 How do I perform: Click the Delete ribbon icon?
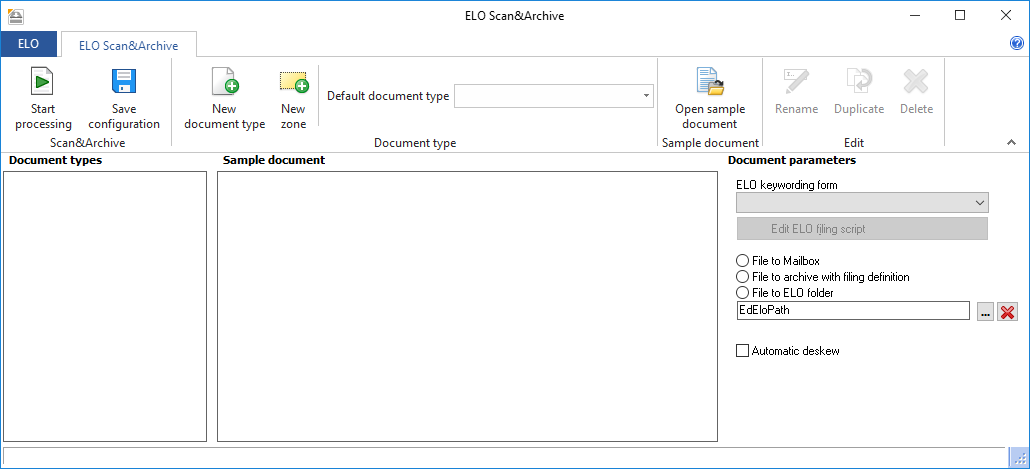tap(916, 82)
